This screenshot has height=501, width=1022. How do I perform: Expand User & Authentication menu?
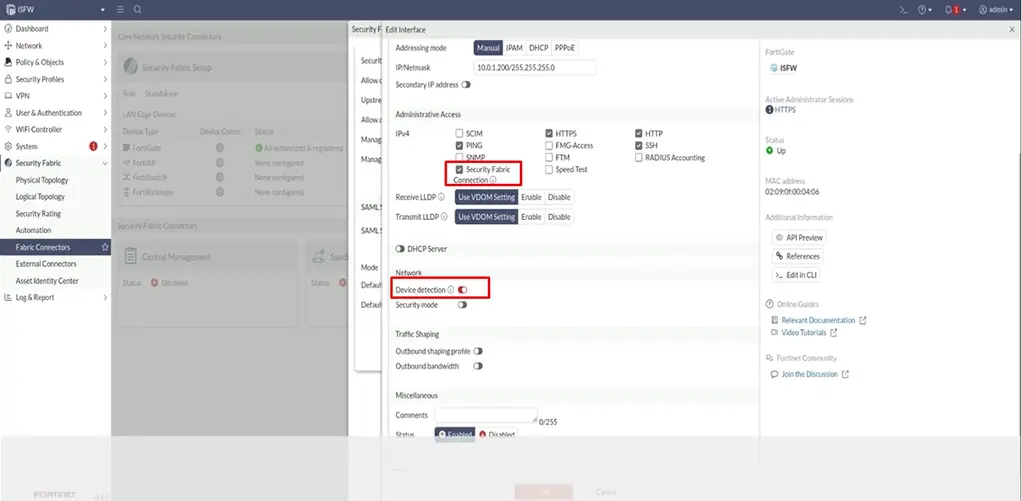pos(55,113)
